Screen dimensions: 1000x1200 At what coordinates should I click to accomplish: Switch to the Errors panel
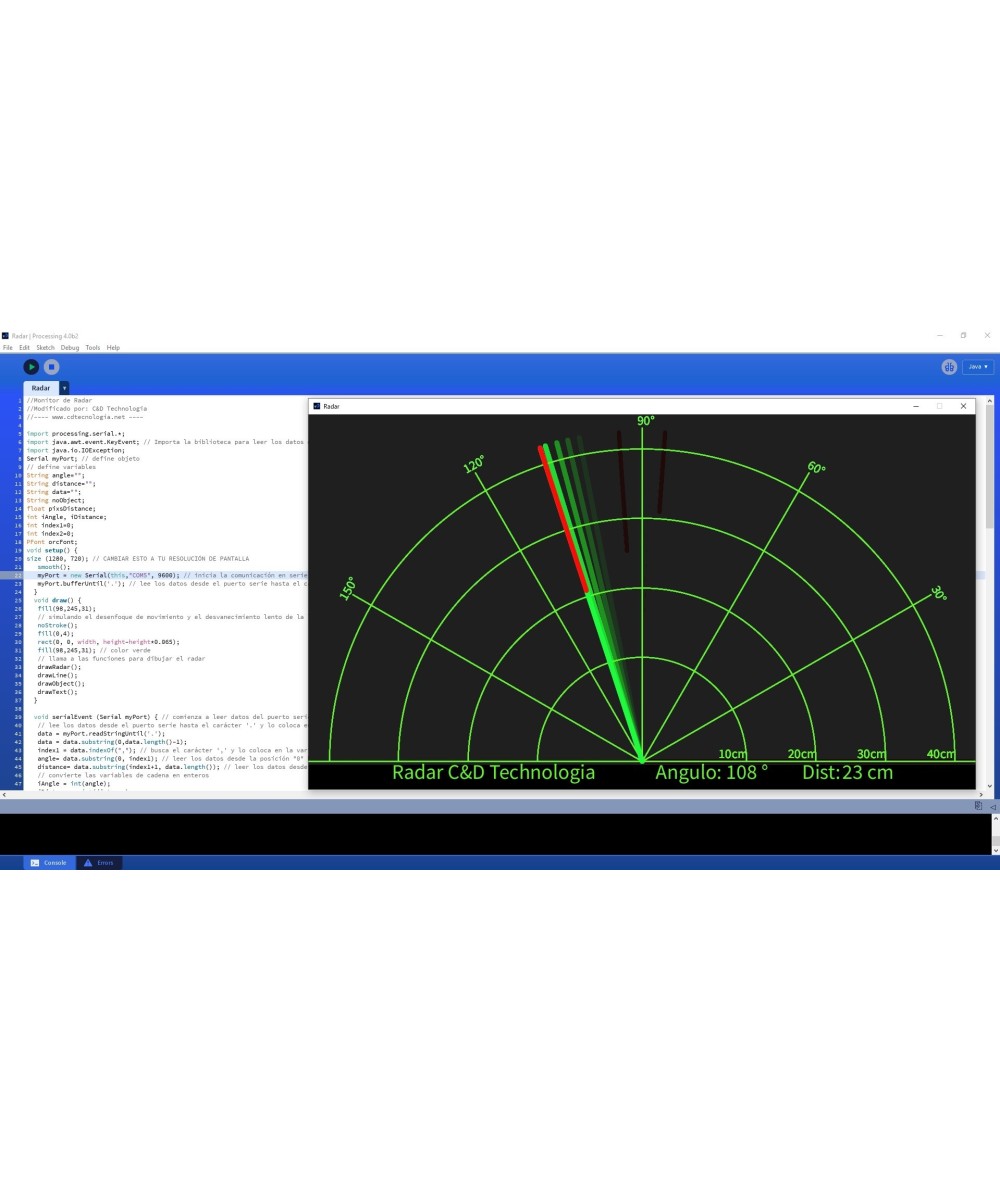(x=105, y=862)
